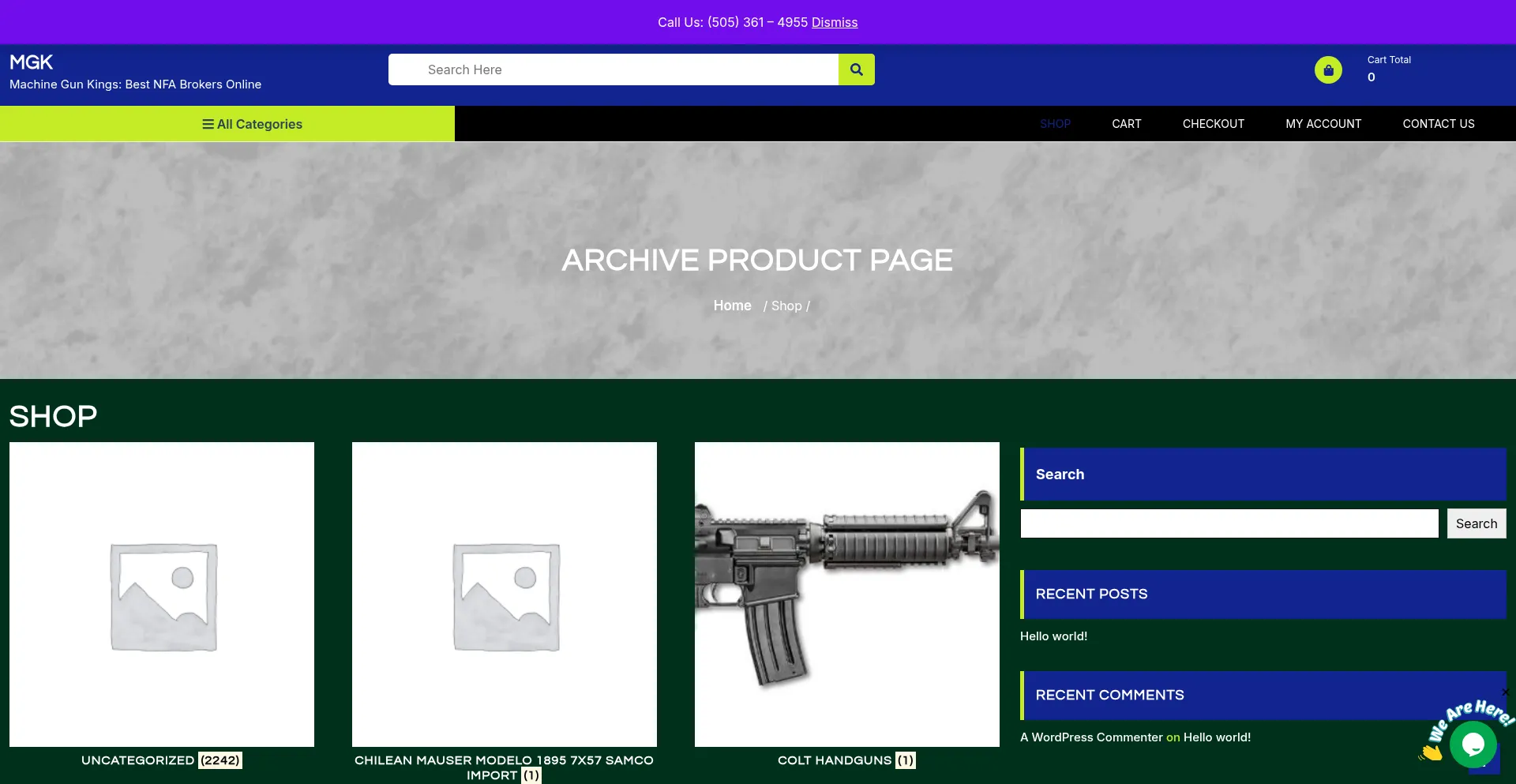Click the 'Cart Total' text

pyautogui.click(x=1389, y=60)
